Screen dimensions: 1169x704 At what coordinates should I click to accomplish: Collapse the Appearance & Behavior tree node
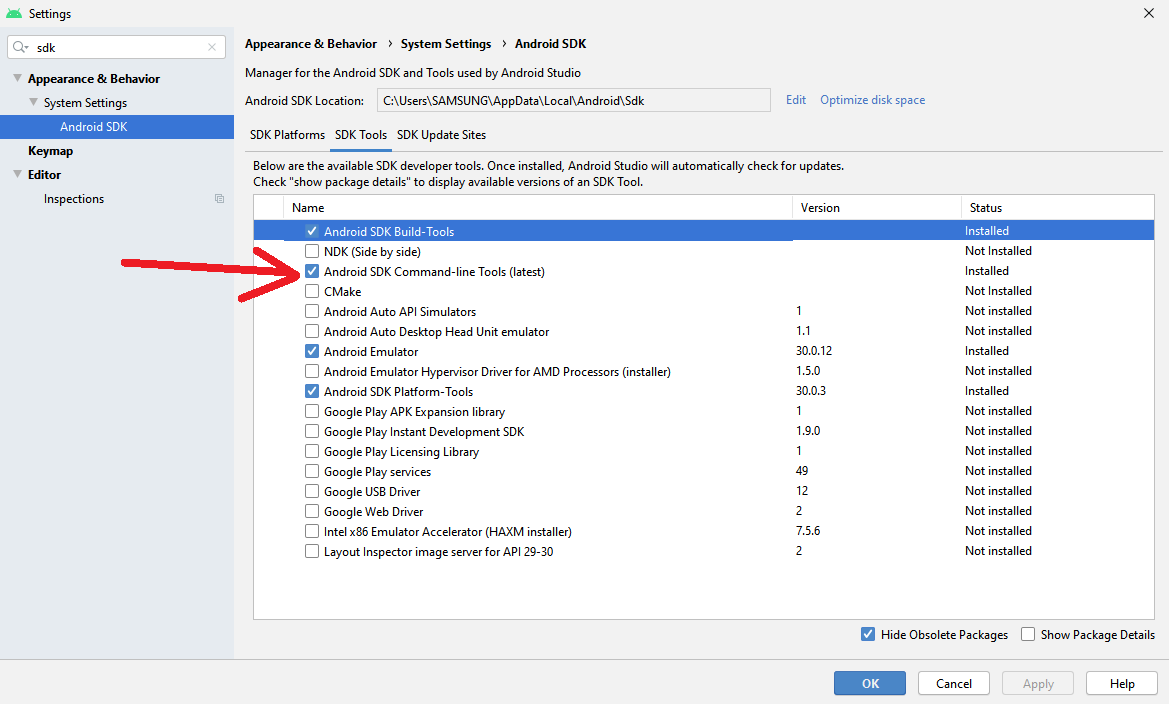[17, 78]
